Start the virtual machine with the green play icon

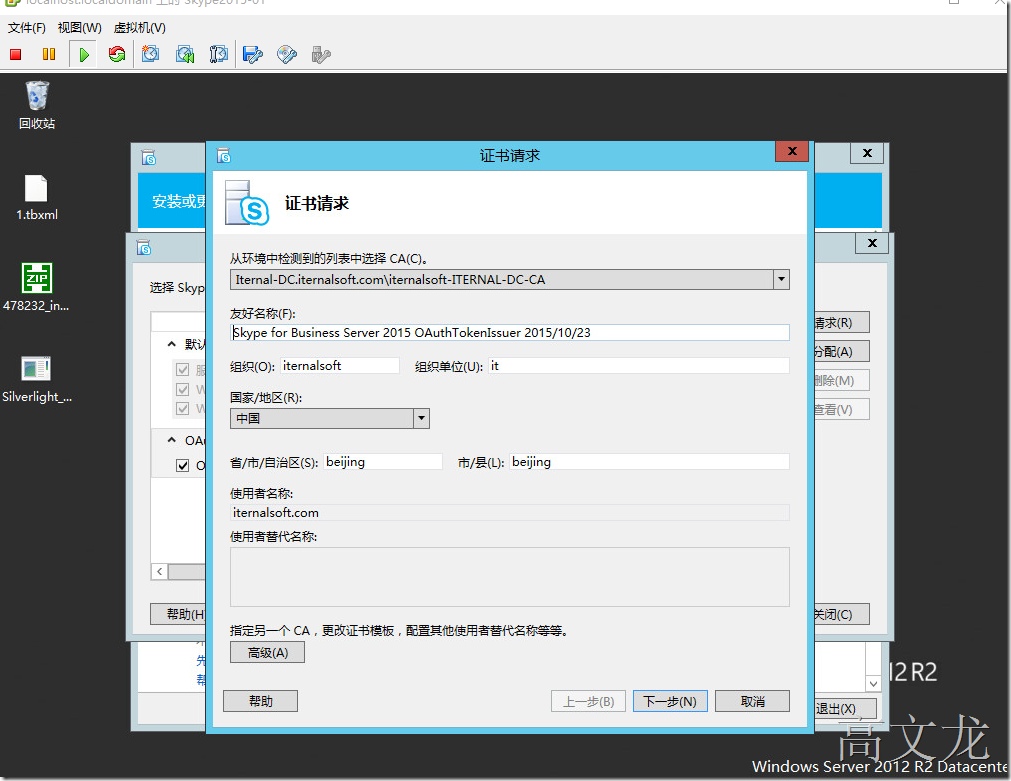click(x=84, y=55)
